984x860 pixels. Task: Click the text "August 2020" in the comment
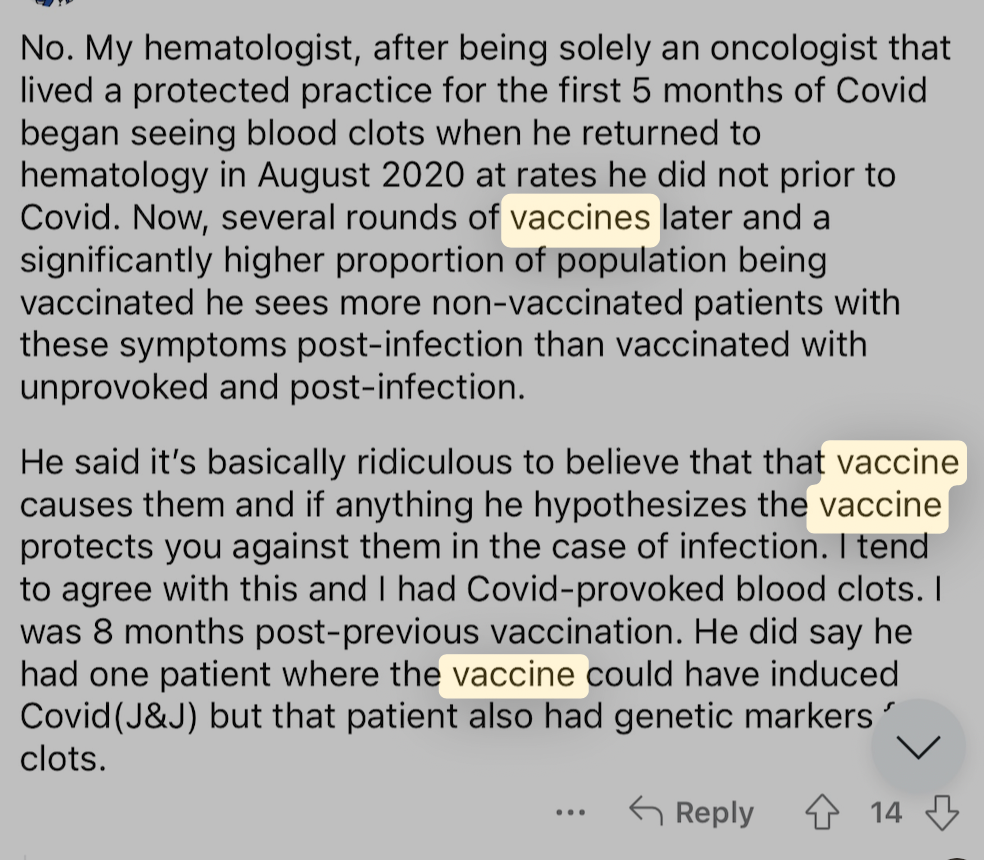pos(361,175)
